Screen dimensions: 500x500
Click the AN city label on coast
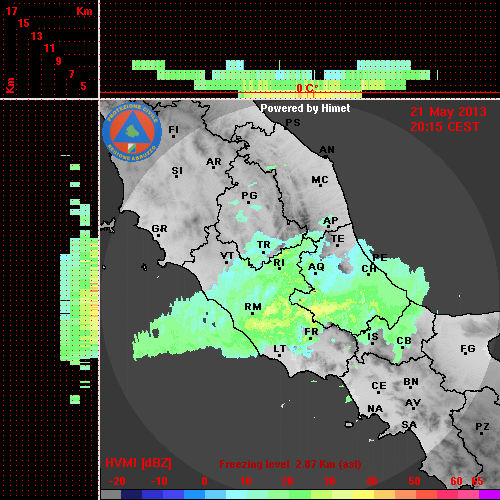[x=327, y=150]
